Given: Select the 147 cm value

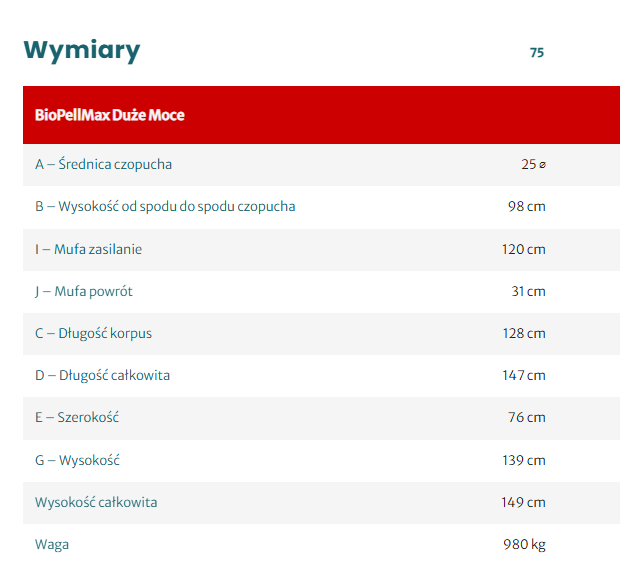Looking at the screenshot, I should tap(523, 376).
